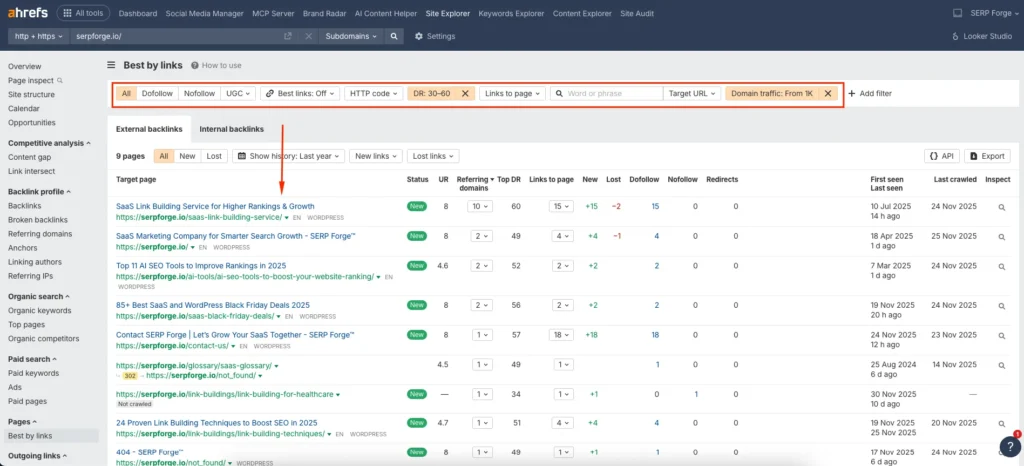The width and height of the screenshot is (1024, 466).
Task: Inspect the Black Friday Deals row
Action: 1002,305
